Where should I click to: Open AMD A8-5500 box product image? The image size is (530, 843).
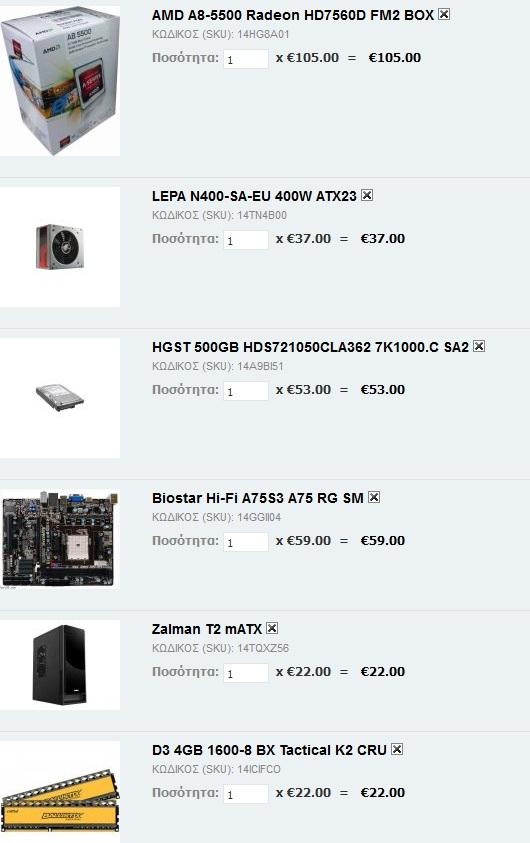[60, 81]
